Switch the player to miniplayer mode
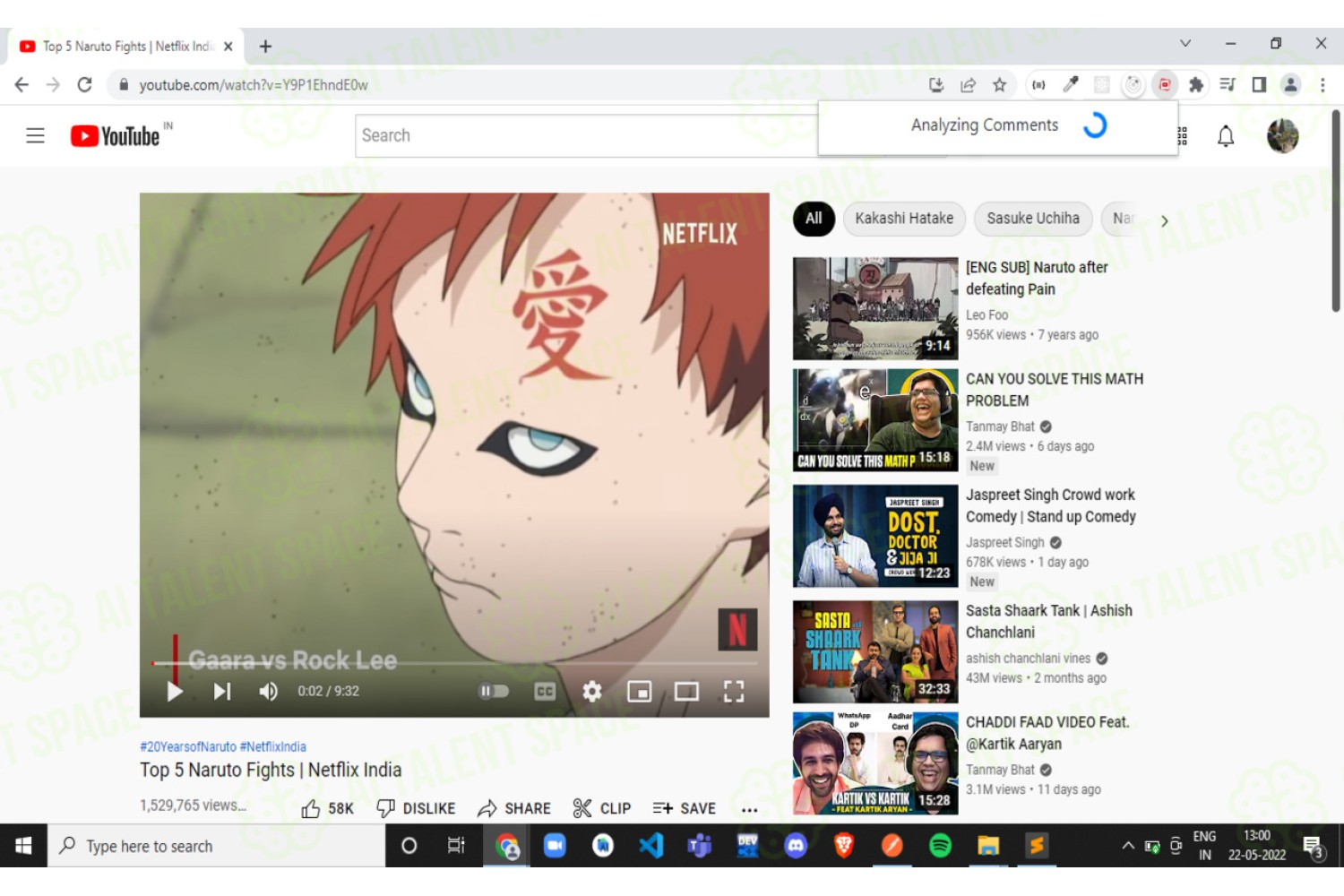This screenshot has width=1344, height=896. coord(640,691)
